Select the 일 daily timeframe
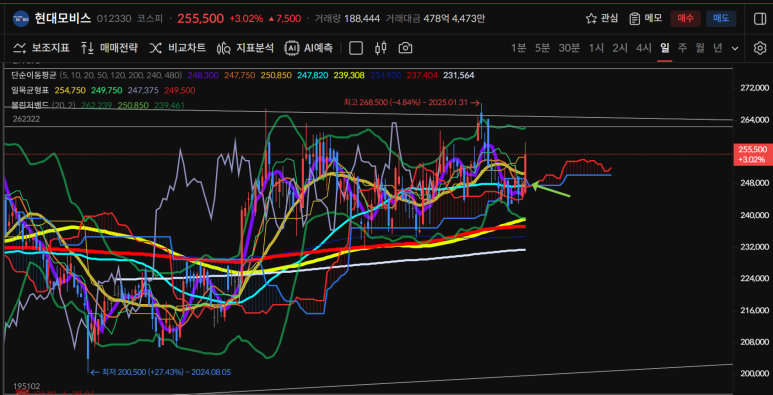Image resolution: width=773 pixels, height=395 pixels. (x=665, y=48)
